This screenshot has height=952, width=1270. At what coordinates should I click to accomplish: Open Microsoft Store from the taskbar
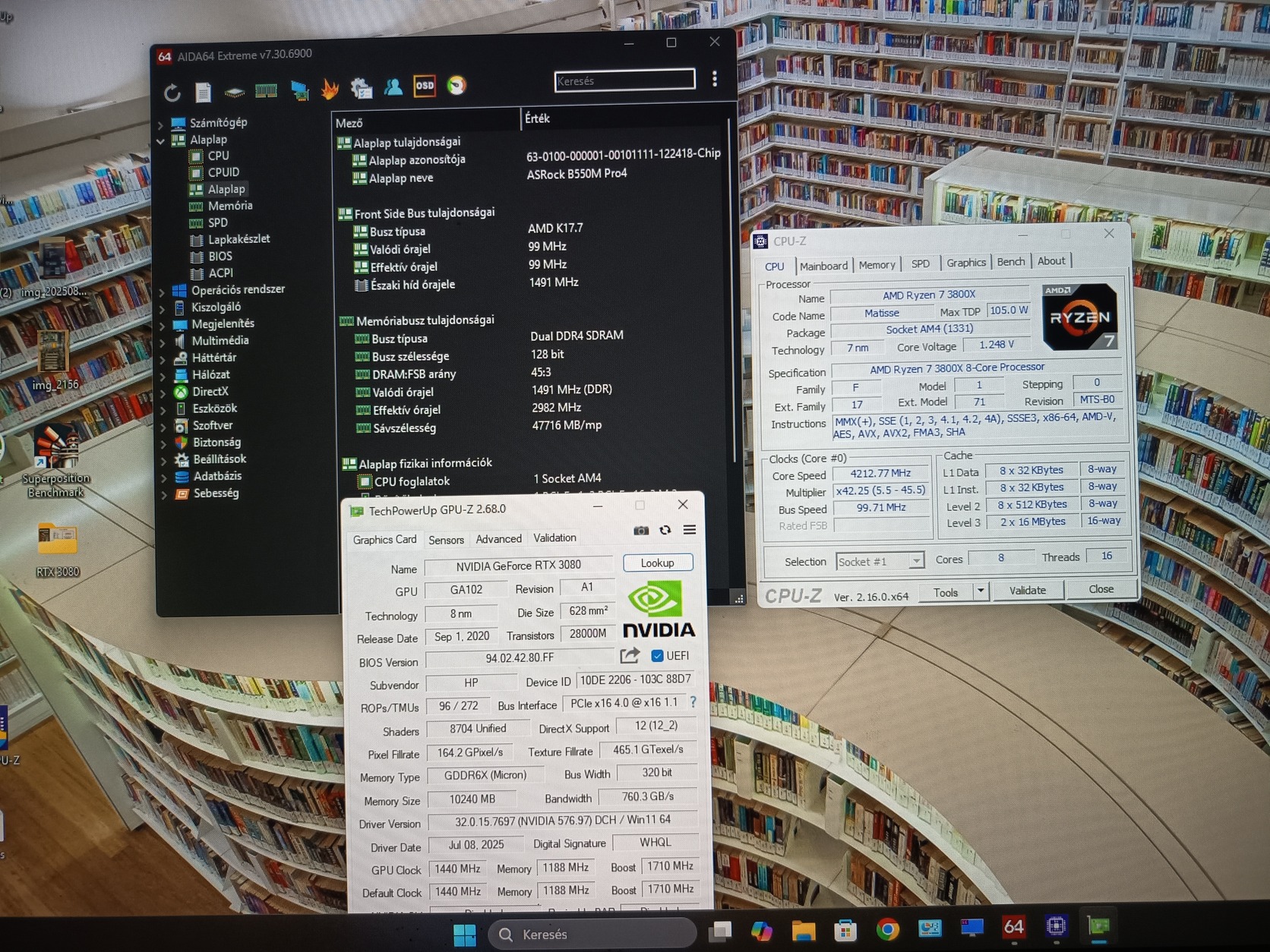[845, 929]
